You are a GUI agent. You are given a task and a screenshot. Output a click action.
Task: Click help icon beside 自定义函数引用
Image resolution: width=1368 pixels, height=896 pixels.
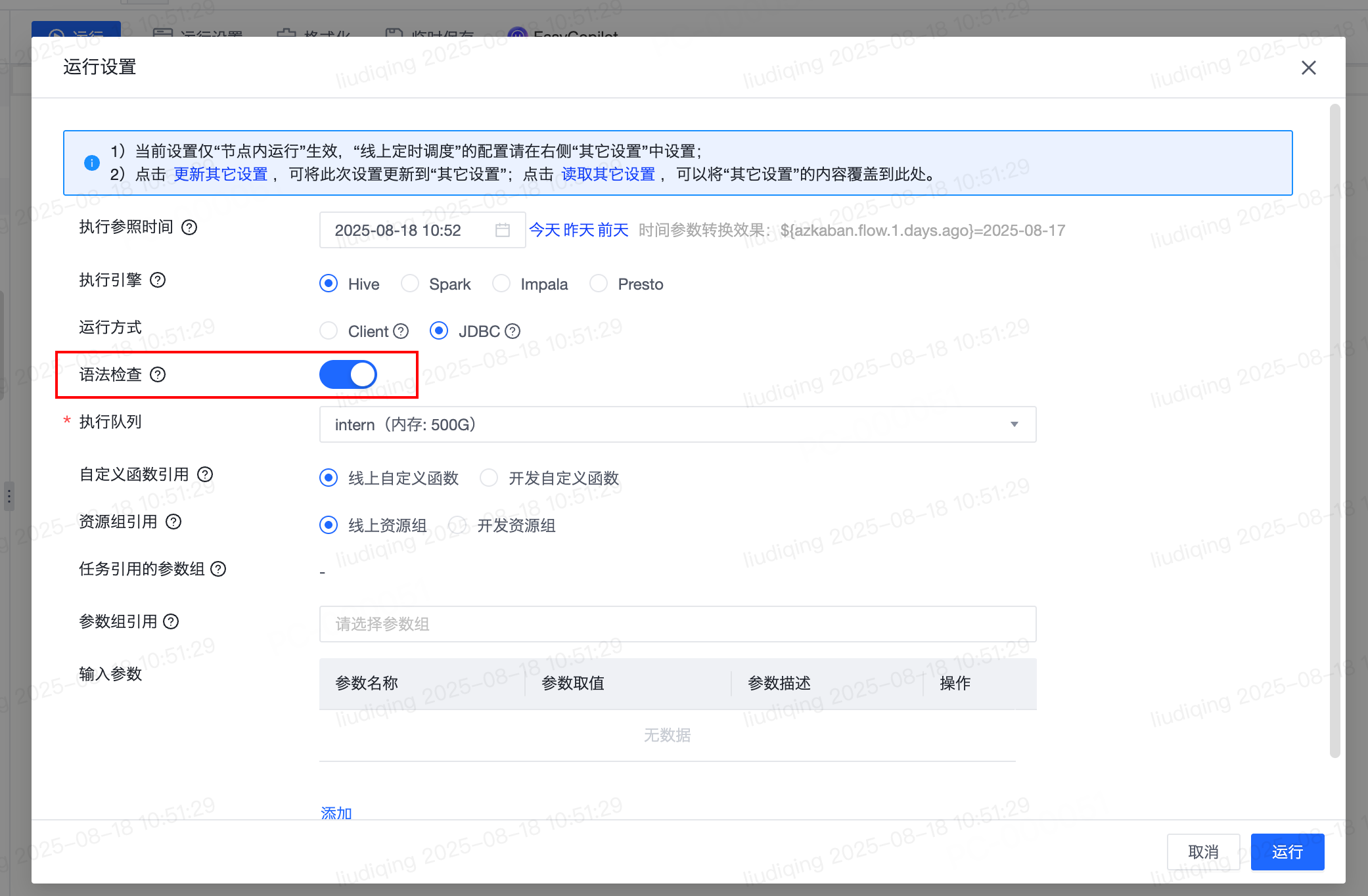(205, 474)
